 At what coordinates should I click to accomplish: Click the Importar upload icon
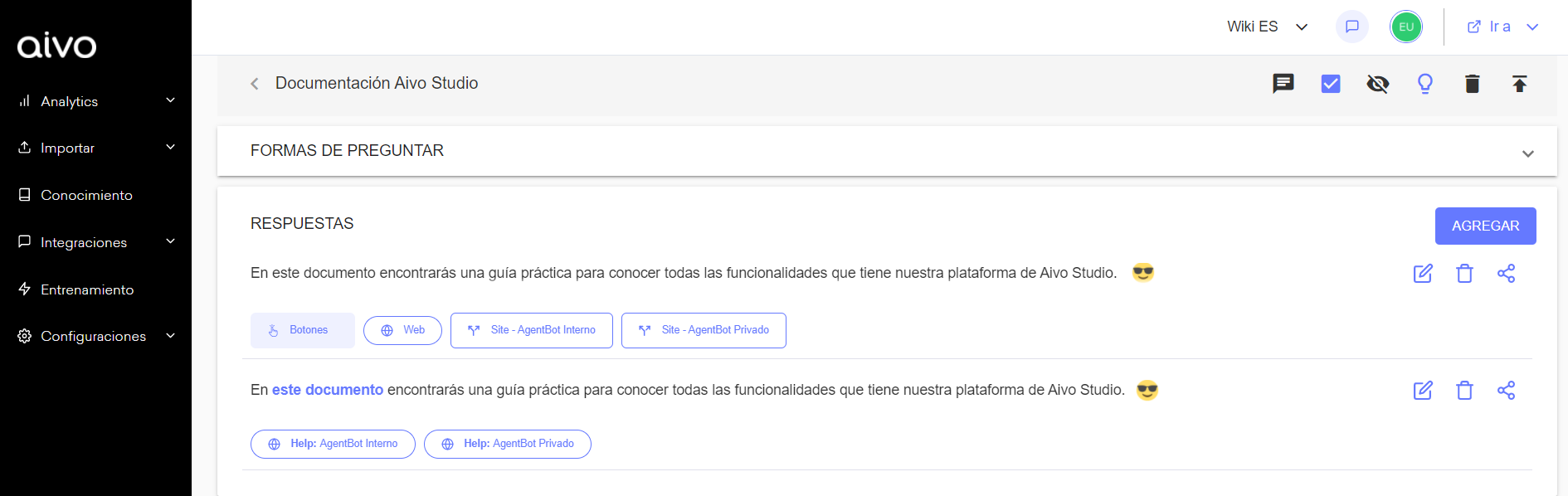pyautogui.click(x=25, y=147)
